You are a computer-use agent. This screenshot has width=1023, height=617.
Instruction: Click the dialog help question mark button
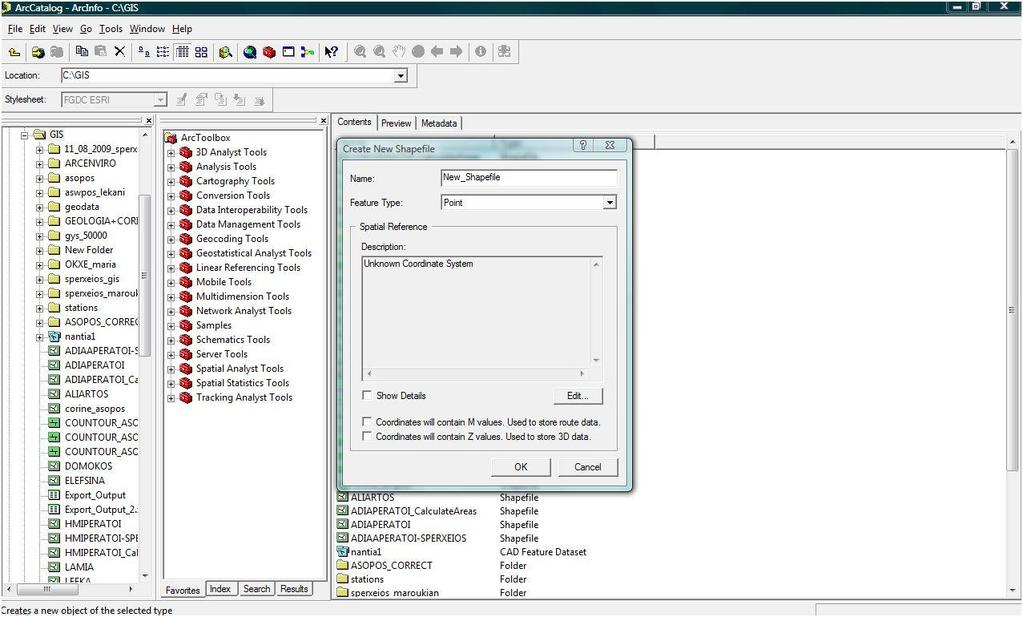(x=583, y=145)
